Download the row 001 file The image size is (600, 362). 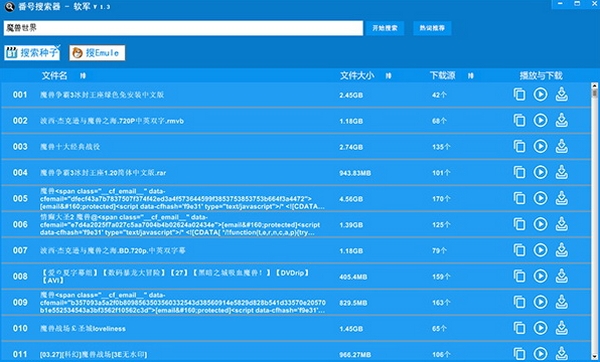[x=561, y=95]
